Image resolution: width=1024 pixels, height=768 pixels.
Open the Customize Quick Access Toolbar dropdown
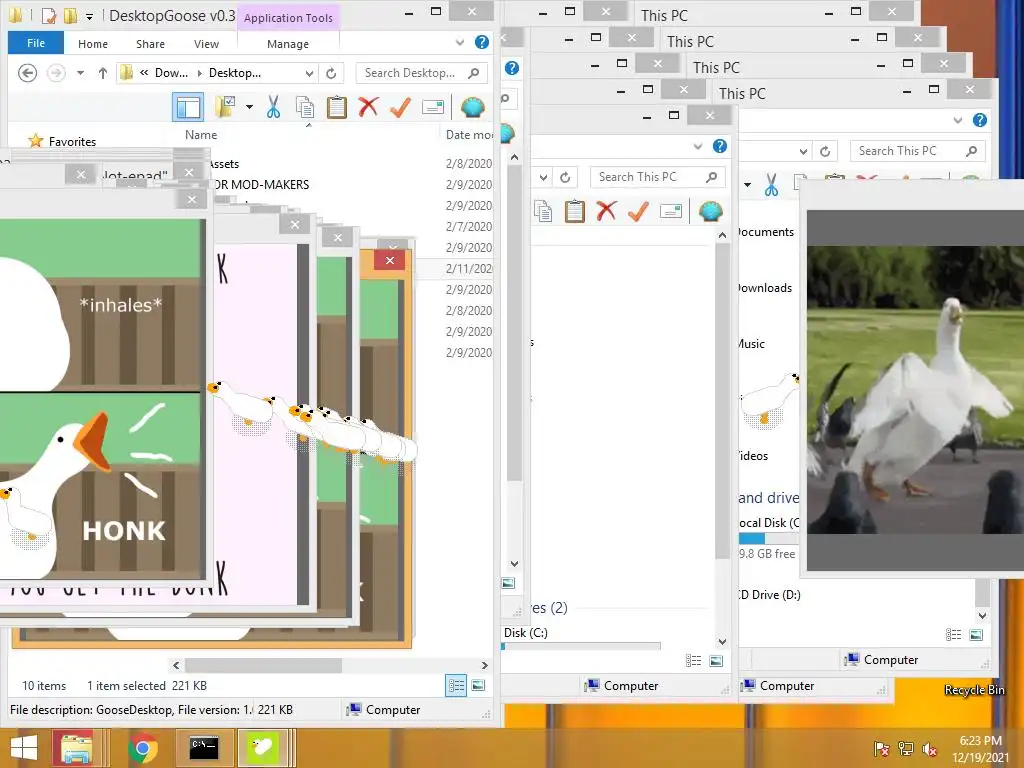coord(89,16)
